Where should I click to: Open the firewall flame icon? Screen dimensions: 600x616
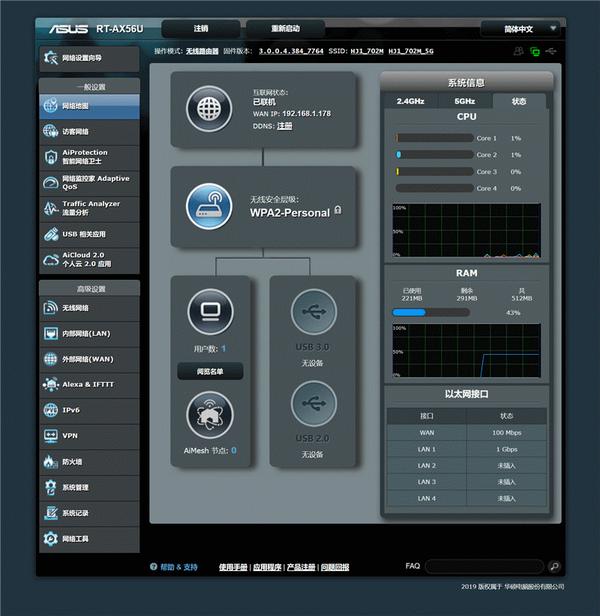[51, 462]
